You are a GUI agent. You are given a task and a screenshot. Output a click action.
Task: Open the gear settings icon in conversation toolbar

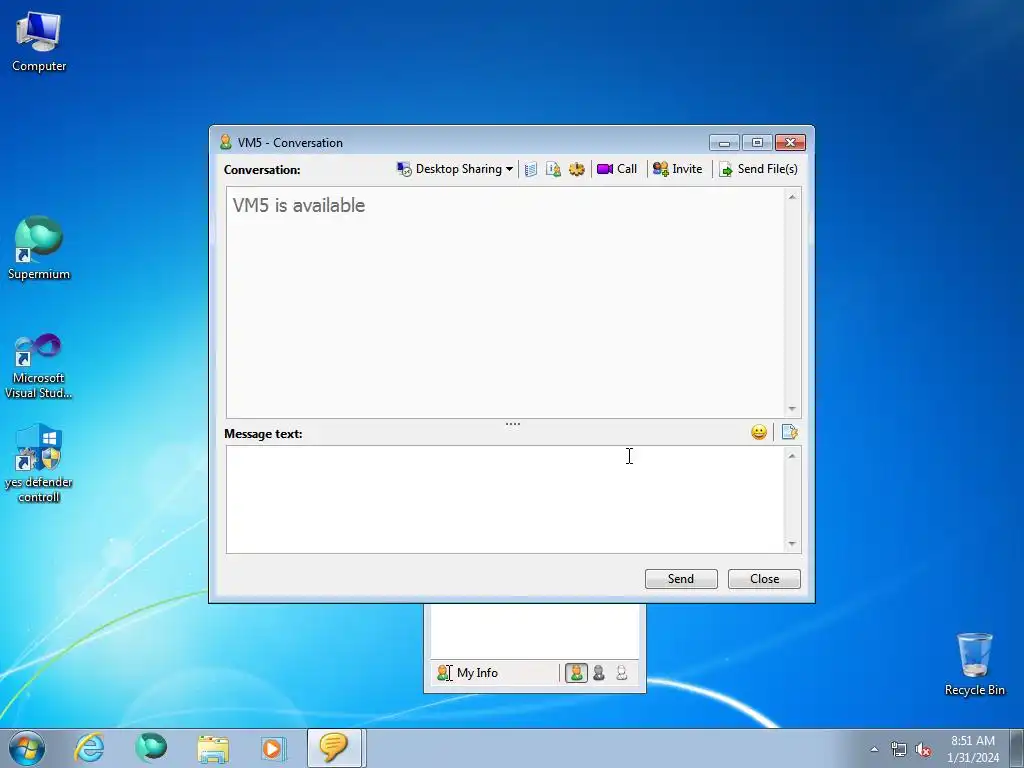tap(577, 170)
